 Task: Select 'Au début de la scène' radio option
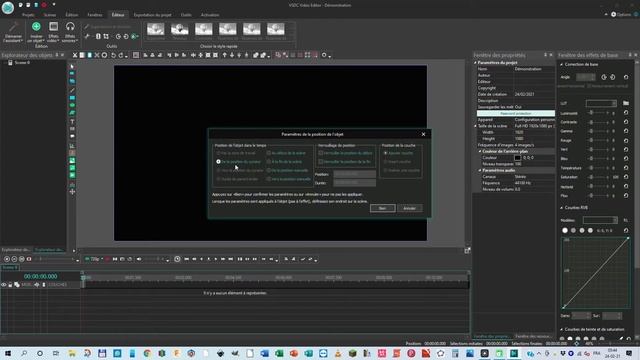click(269, 153)
